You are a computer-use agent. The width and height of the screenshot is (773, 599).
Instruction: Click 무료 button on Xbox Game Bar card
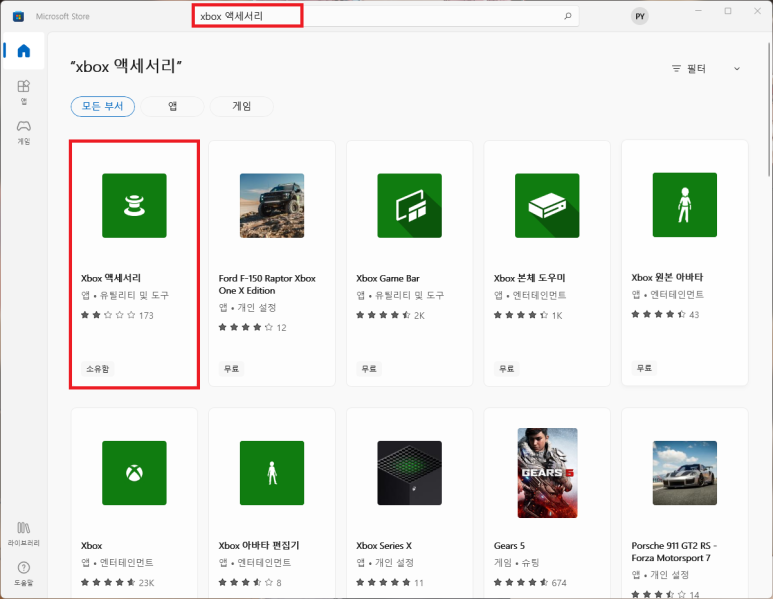(x=369, y=369)
